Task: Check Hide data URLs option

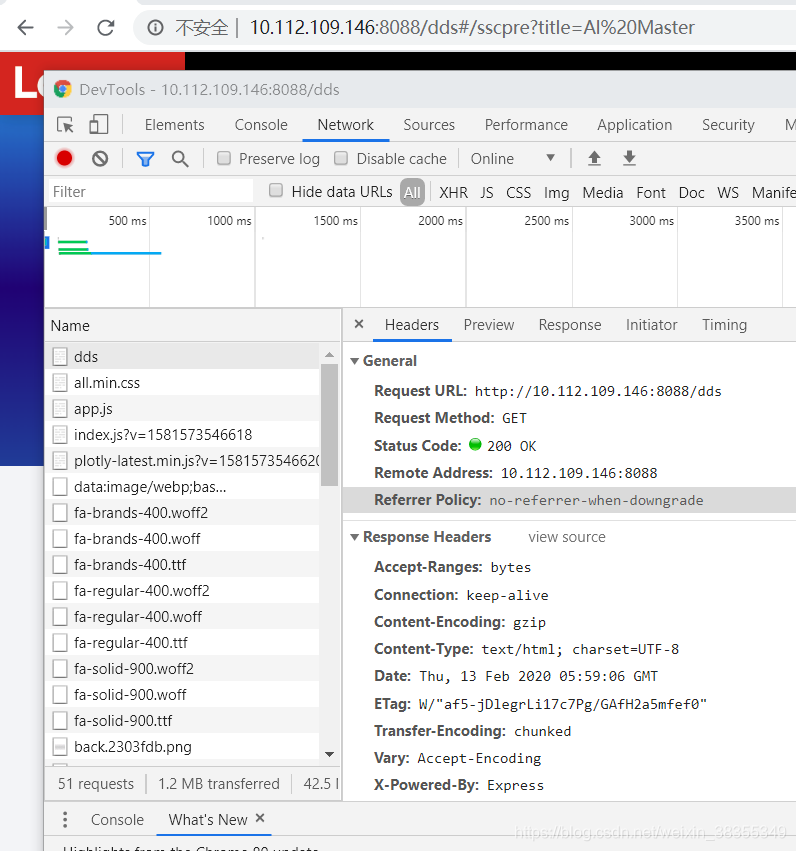Action: pyautogui.click(x=276, y=190)
